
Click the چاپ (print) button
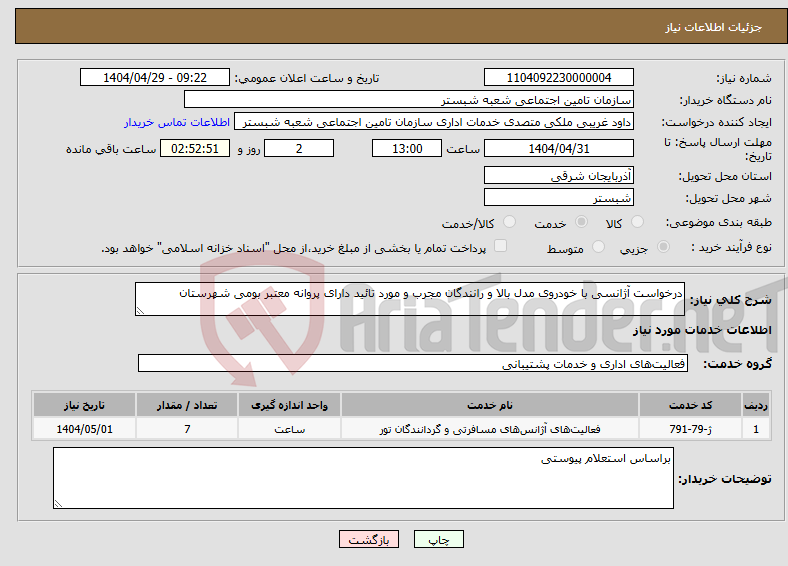(x=439, y=539)
